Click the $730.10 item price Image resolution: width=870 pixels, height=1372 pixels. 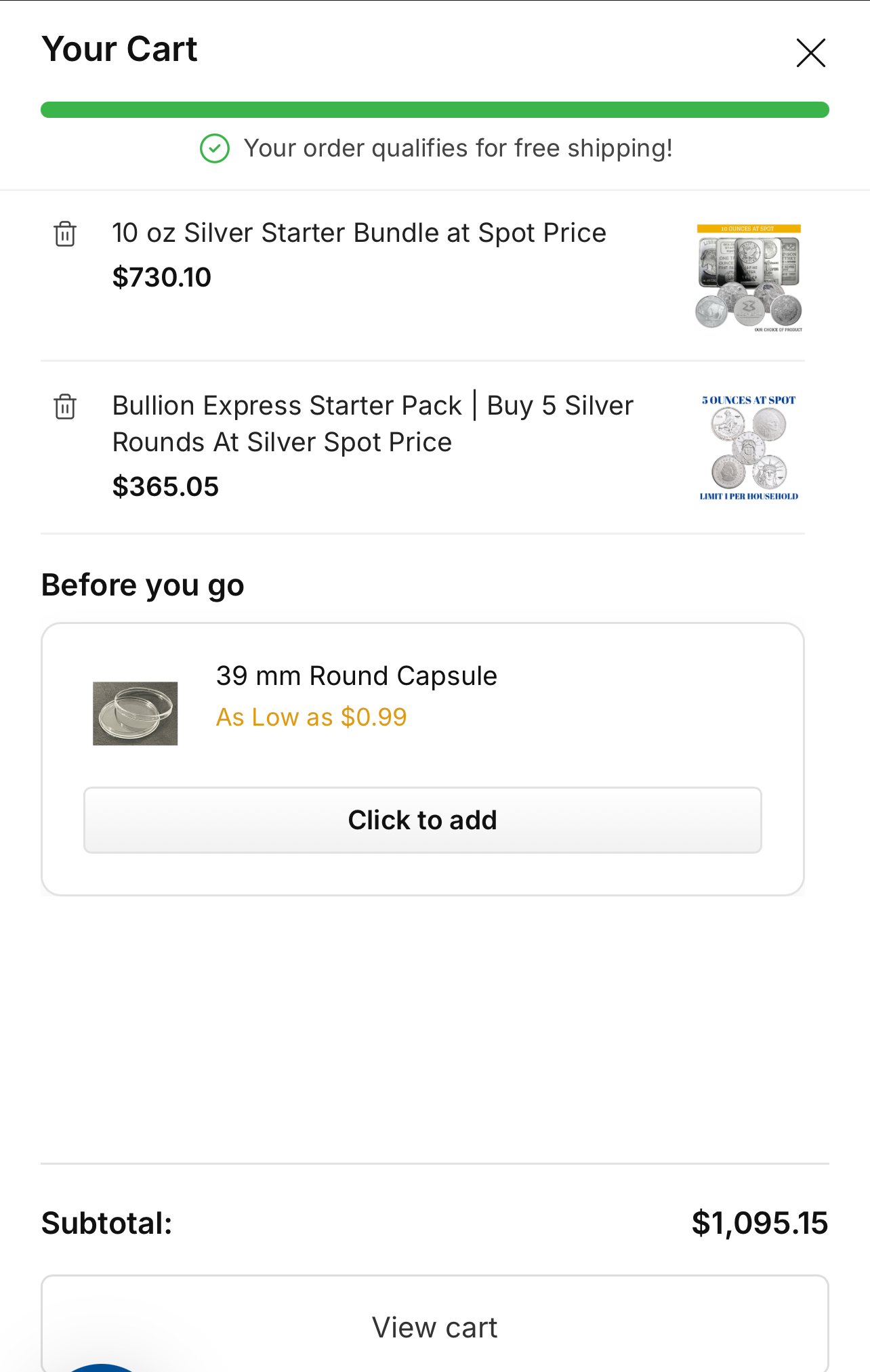[162, 277]
